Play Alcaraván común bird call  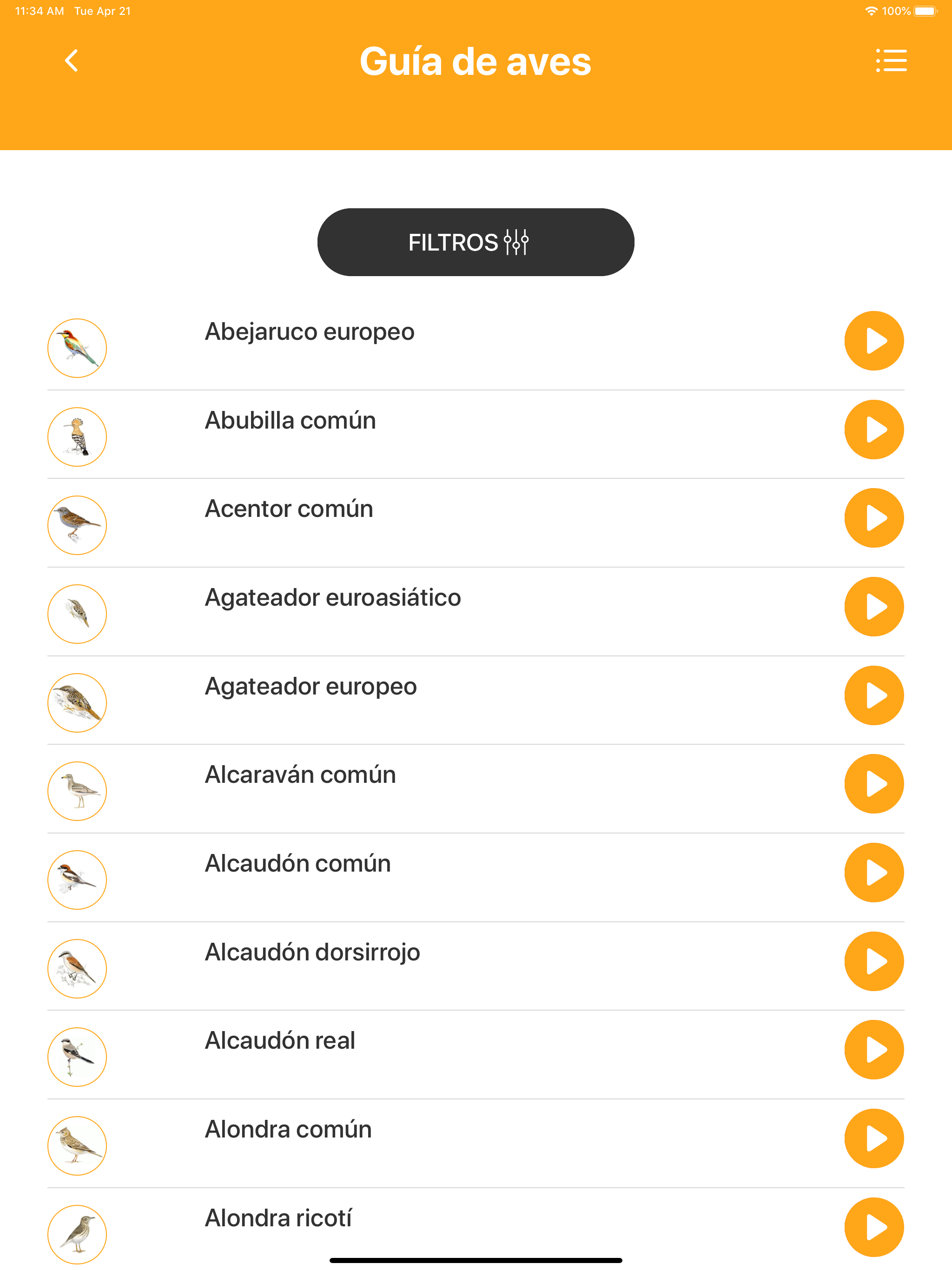click(874, 784)
